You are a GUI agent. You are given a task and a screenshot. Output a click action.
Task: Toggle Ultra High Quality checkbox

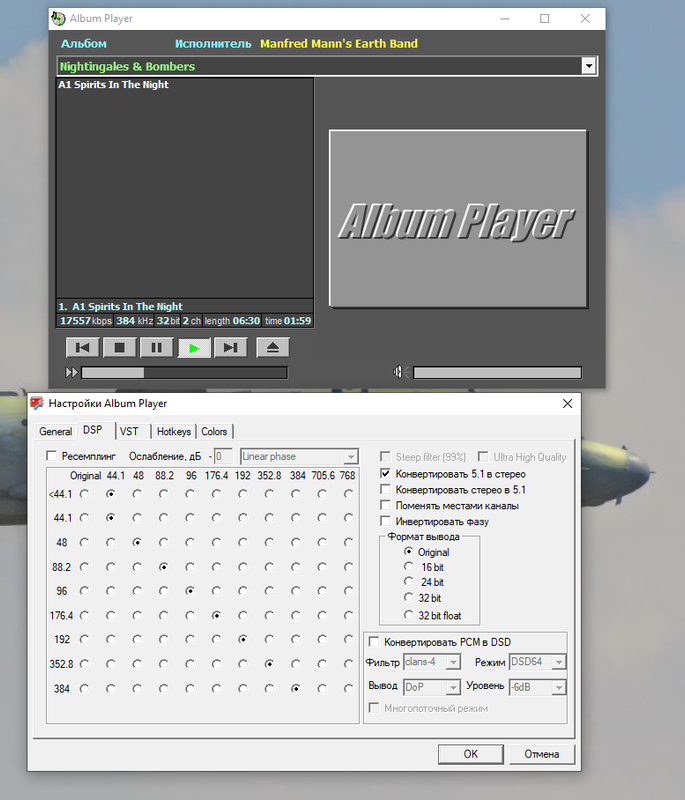(x=483, y=457)
